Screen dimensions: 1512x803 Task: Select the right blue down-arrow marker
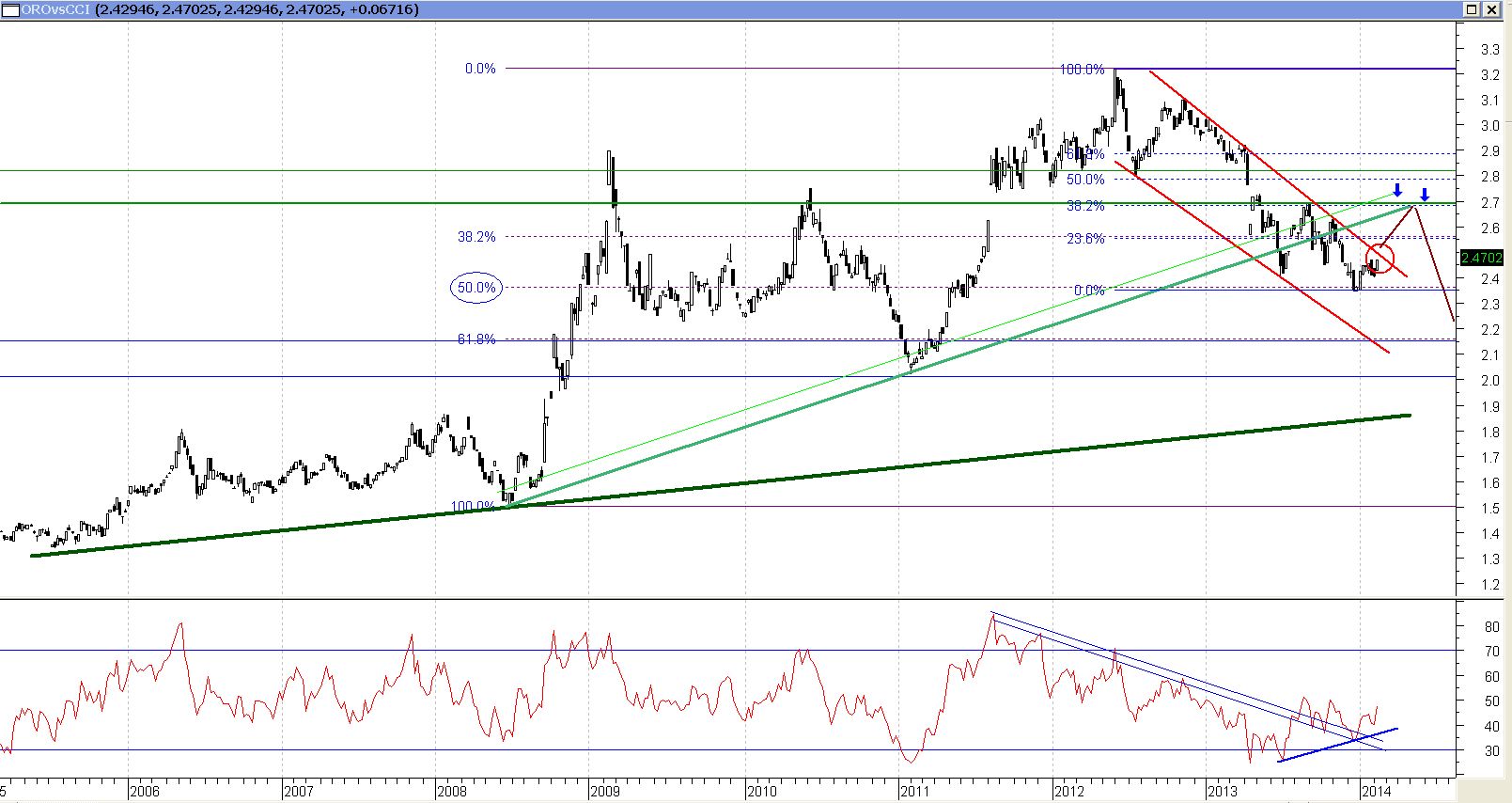(1425, 195)
